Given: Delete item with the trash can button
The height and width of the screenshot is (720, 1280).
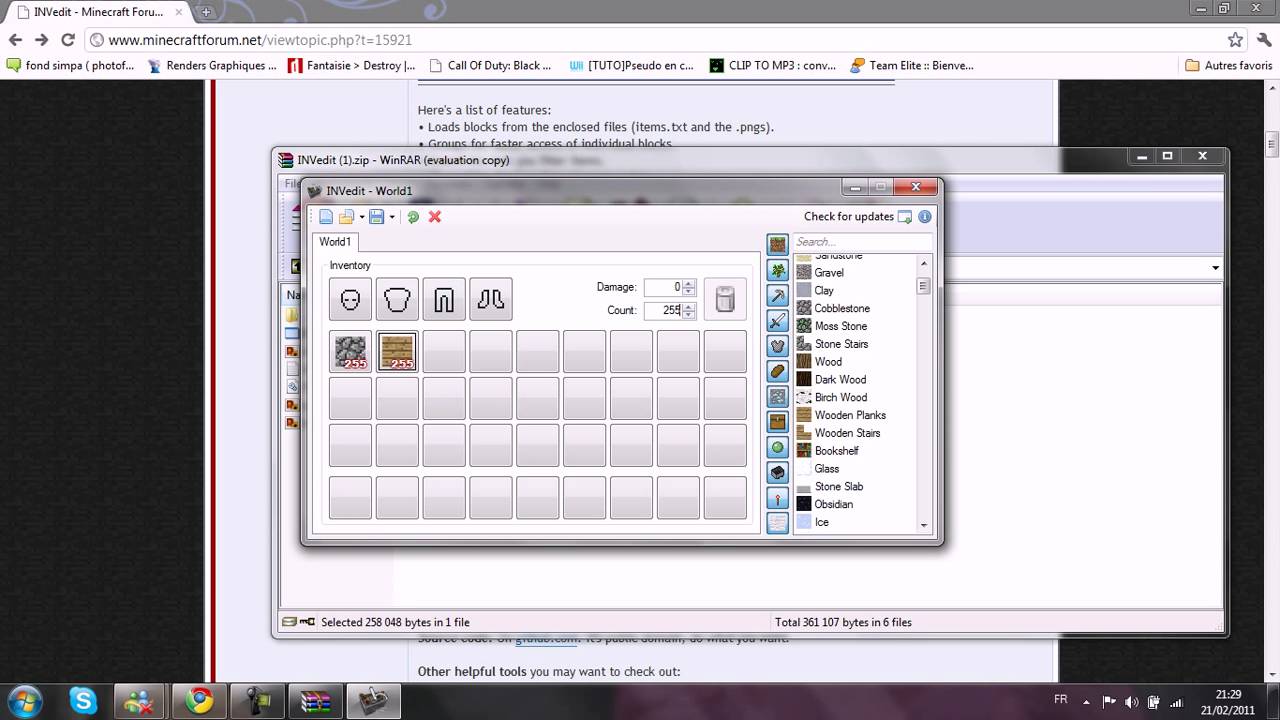Looking at the screenshot, I should (x=725, y=299).
